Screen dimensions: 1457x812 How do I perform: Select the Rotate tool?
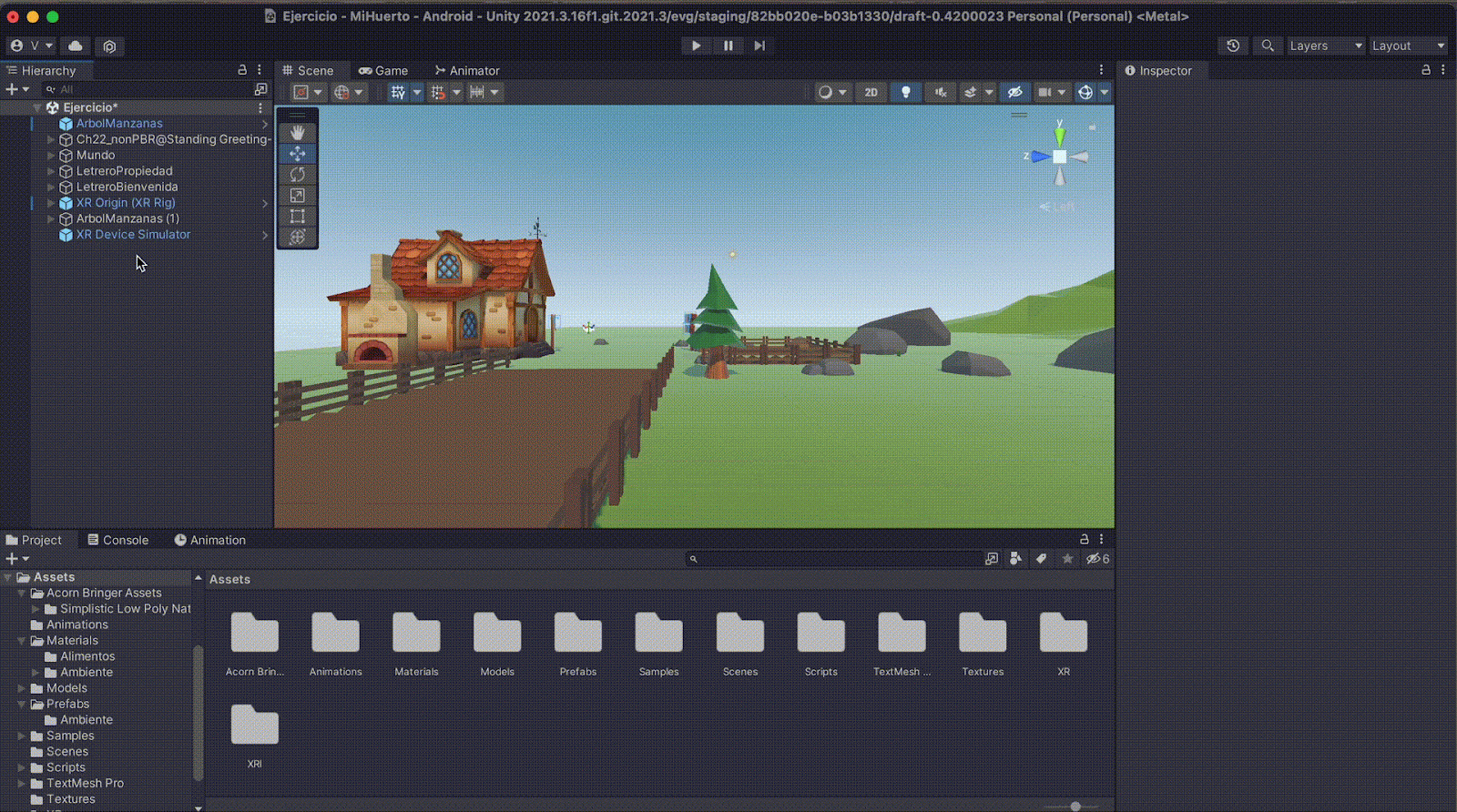[x=297, y=174]
